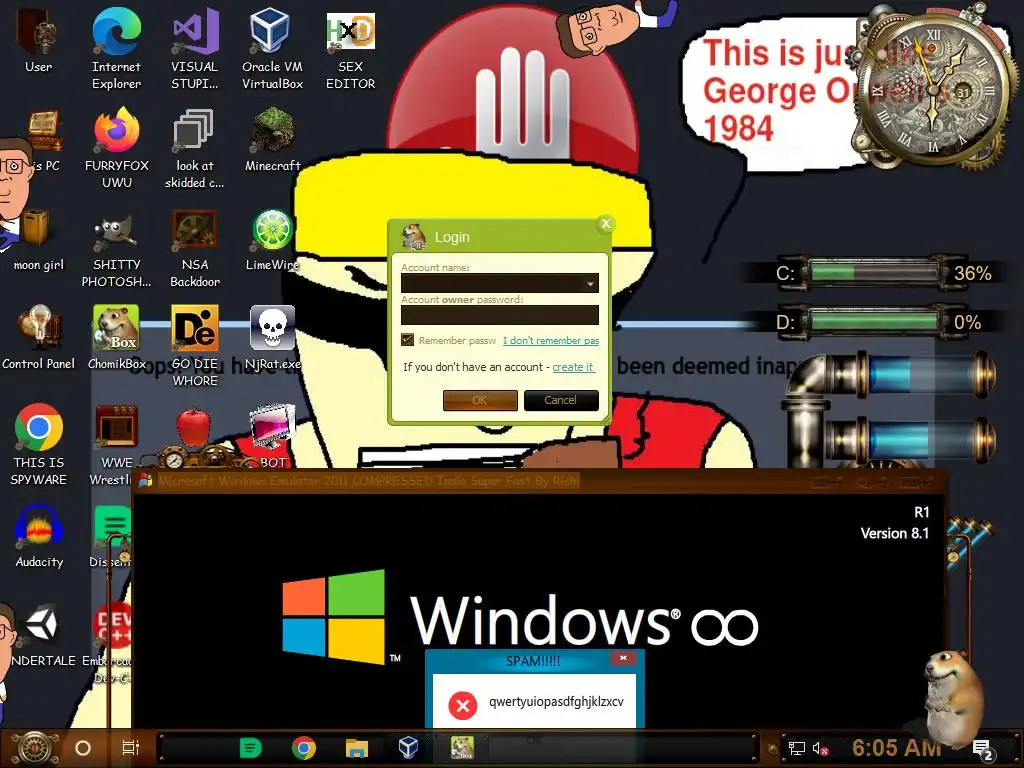Click the D: drive usage gauge
This screenshot has width=1024, height=768.
point(874,321)
